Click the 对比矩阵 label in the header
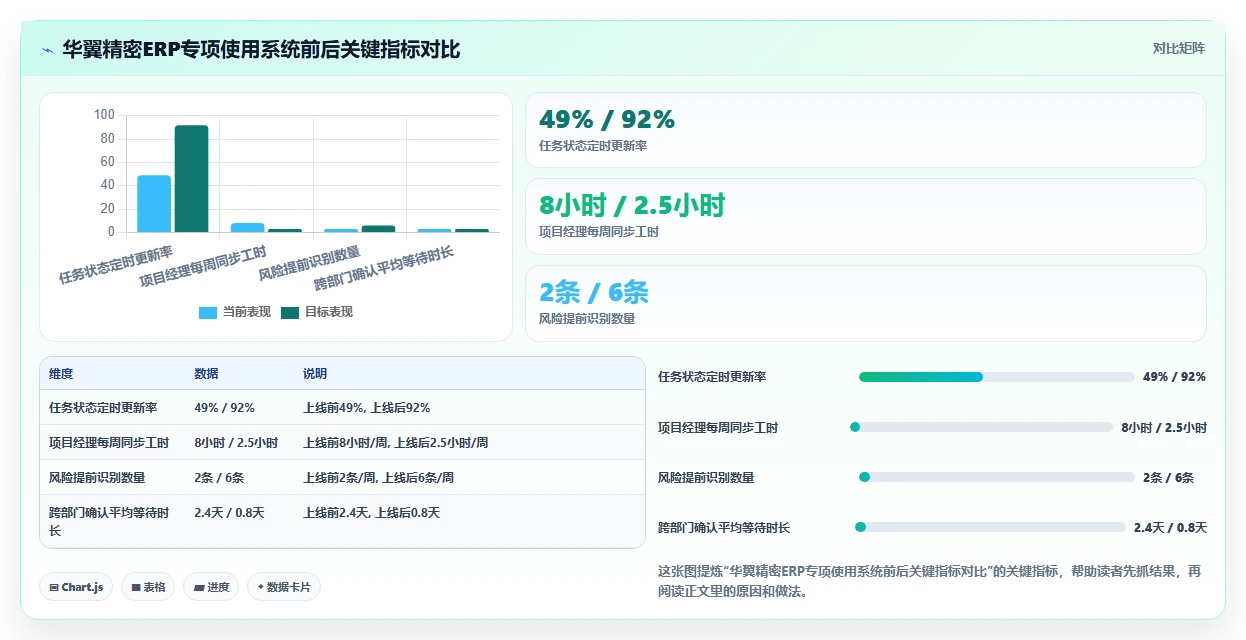The image size is (1246, 640). click(x=1179, y=48)
